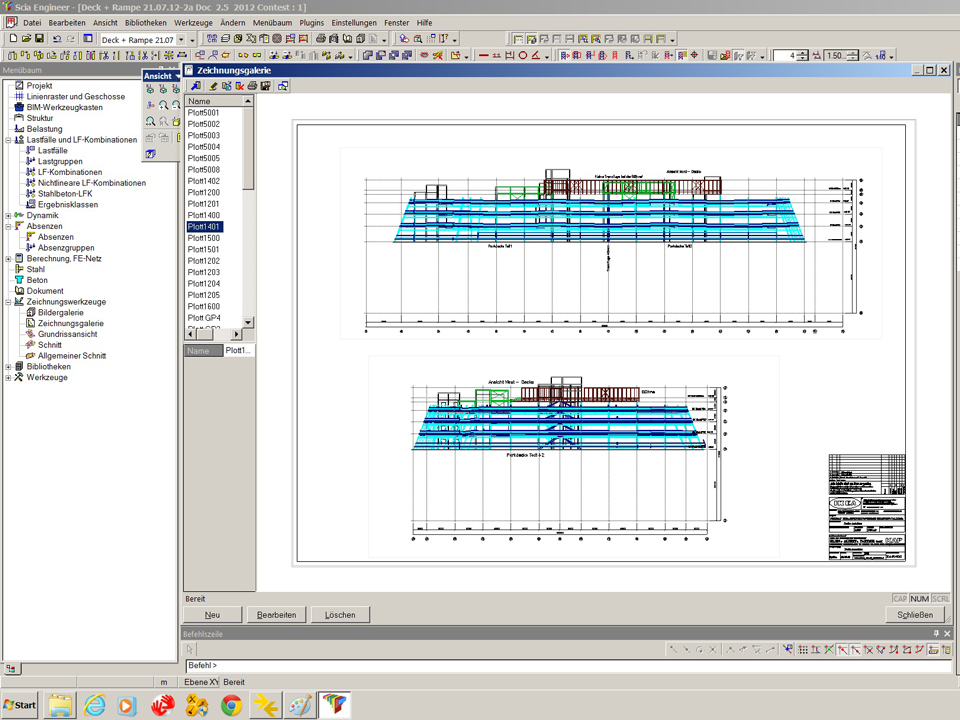Open the Deck + Rampe 21.07 project dropdown

[180, 39]
